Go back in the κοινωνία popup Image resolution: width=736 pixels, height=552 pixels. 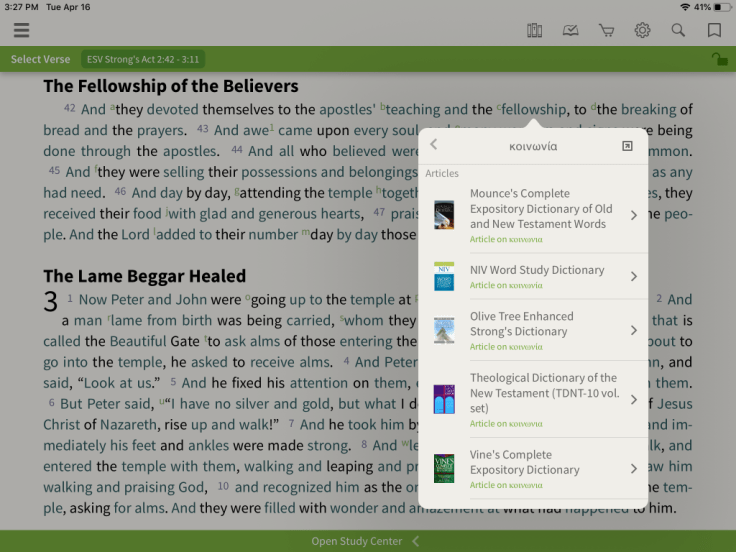click(x=434, y=146)
